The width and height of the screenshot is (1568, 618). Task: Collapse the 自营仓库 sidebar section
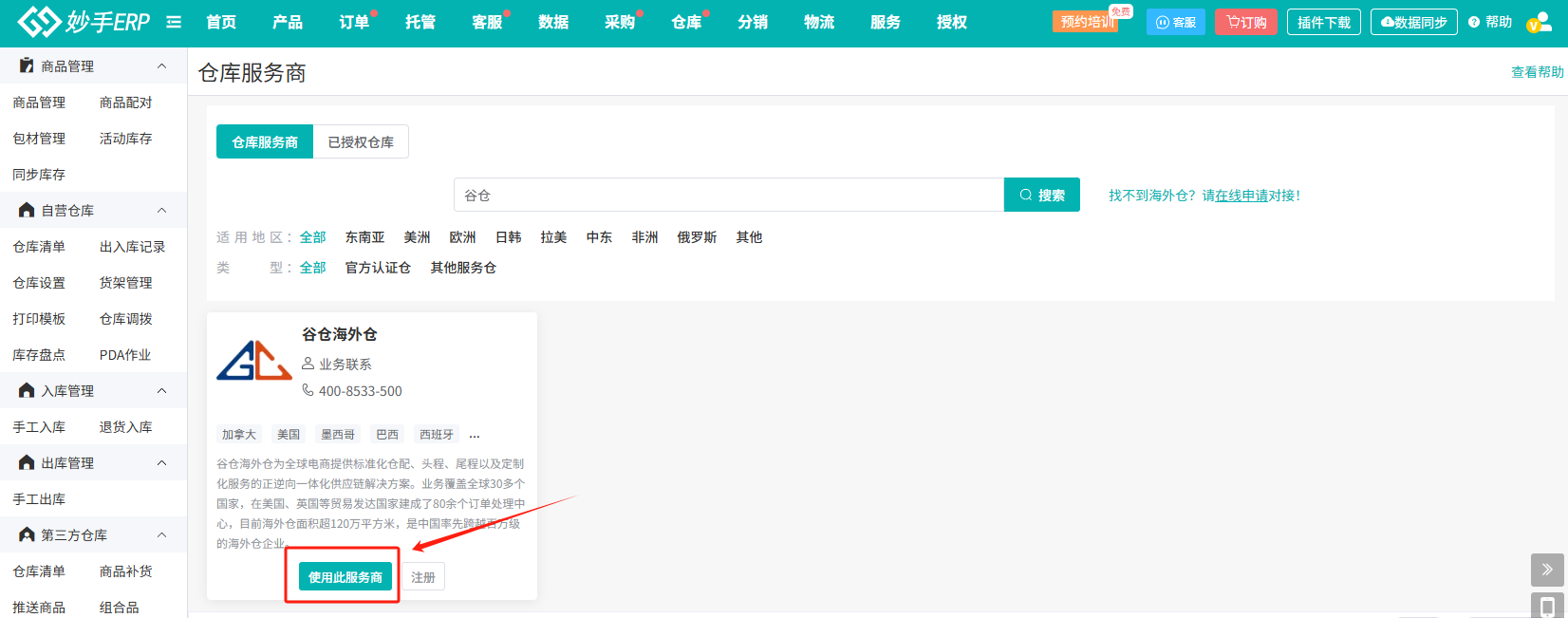coord(161,210)
